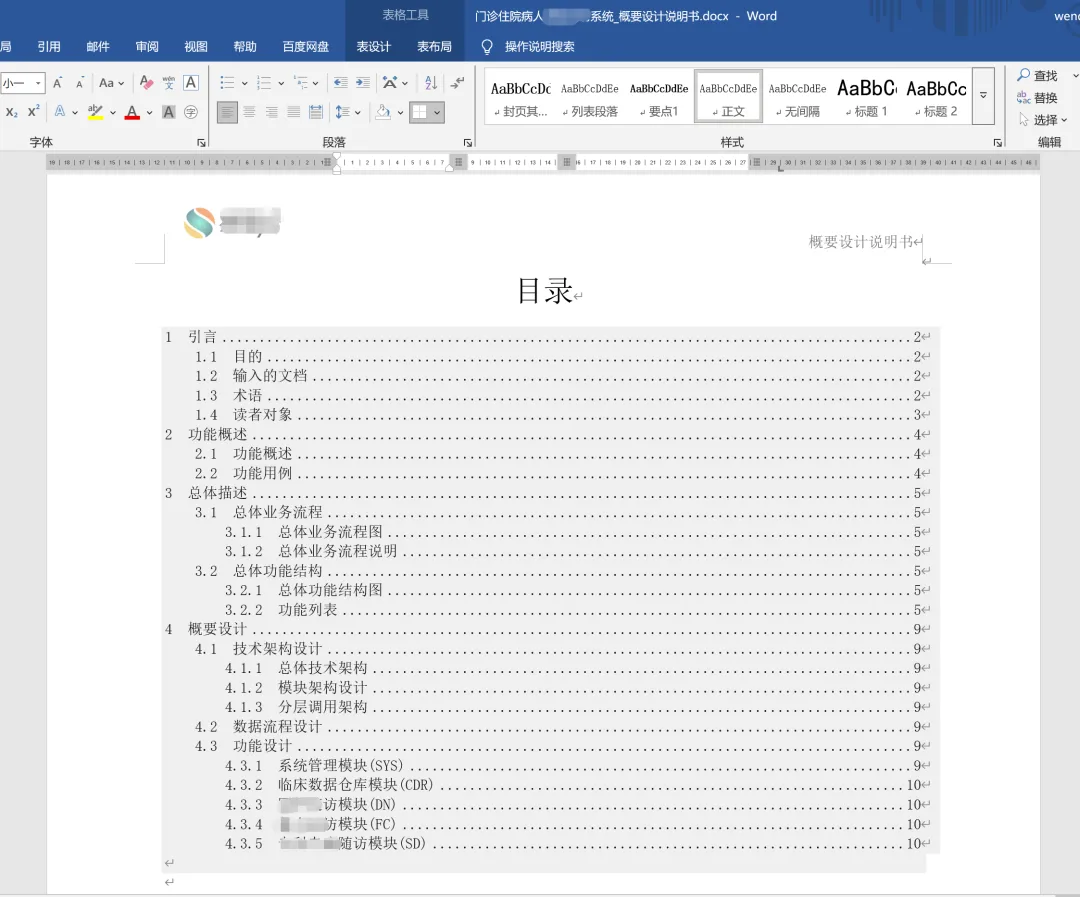The width and height of the screenshot is (1080, 897).
Task: Switch to 视图 tab
Action: click(x=196, y=46)
